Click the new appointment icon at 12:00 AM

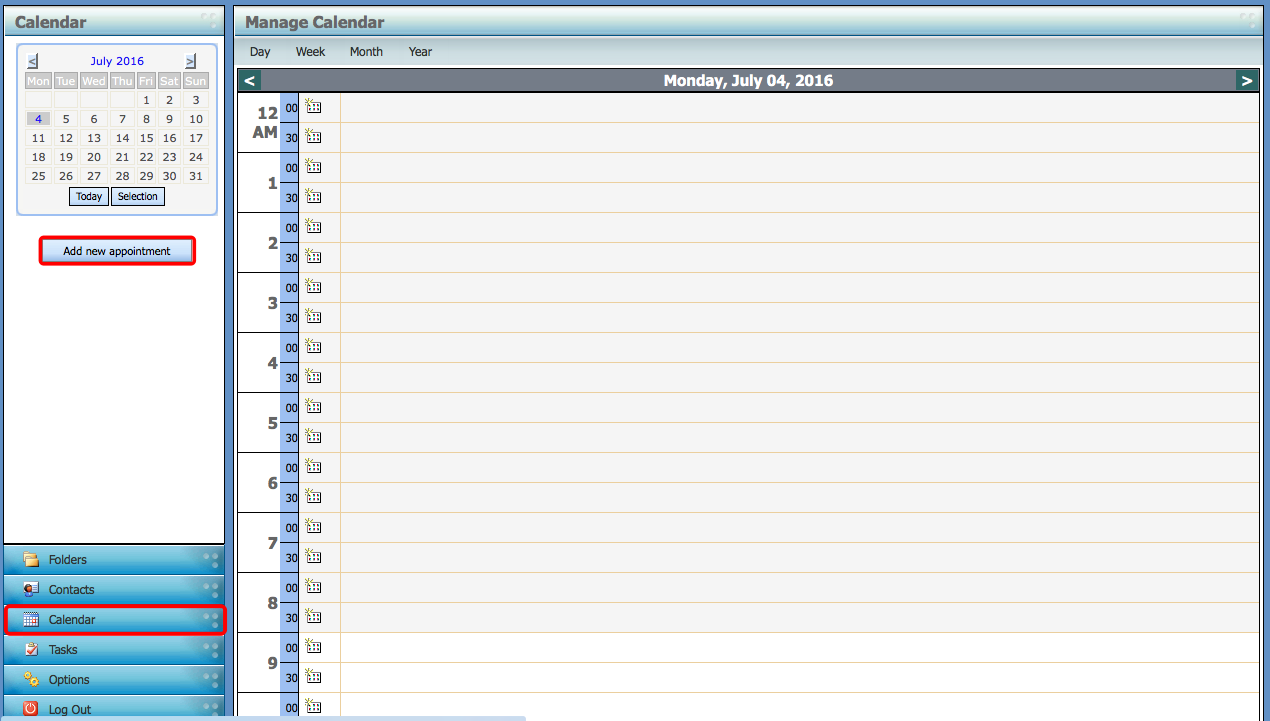coord(313,107)
